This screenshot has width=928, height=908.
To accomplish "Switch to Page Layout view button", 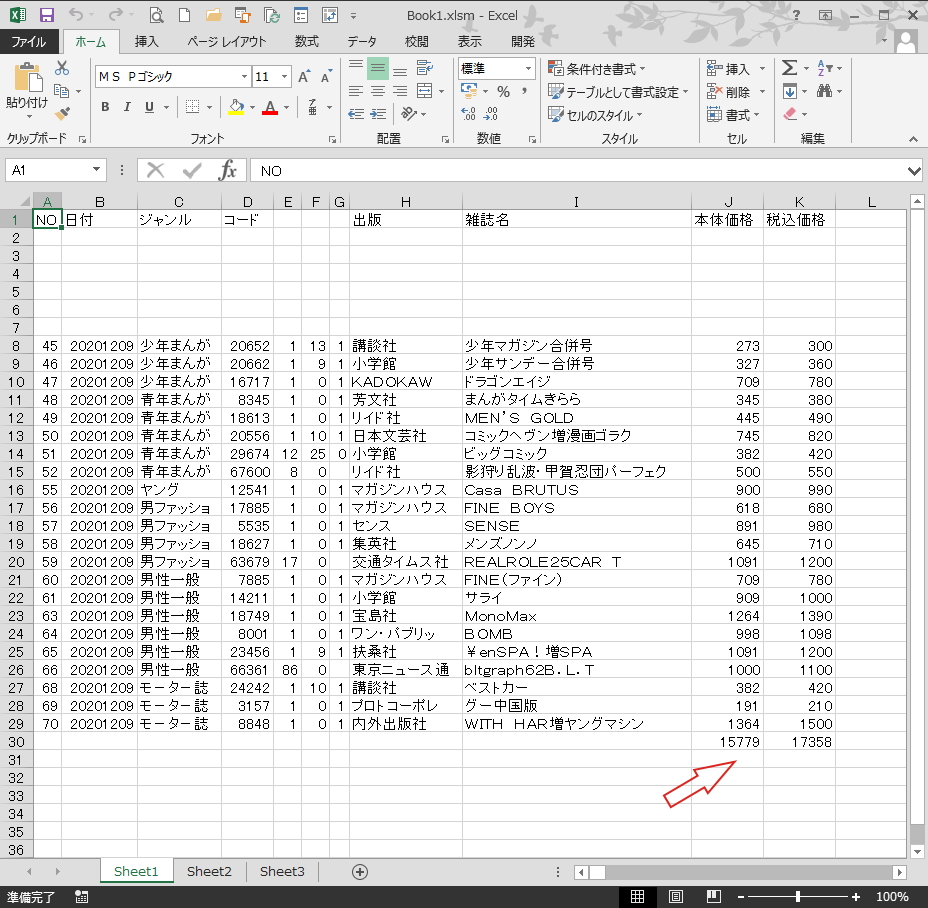I will 676,897.
